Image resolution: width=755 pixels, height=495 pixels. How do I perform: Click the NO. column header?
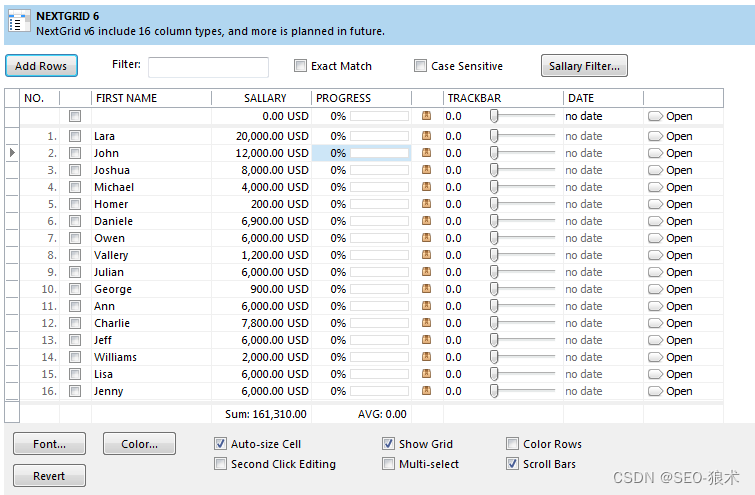(39, 98)
